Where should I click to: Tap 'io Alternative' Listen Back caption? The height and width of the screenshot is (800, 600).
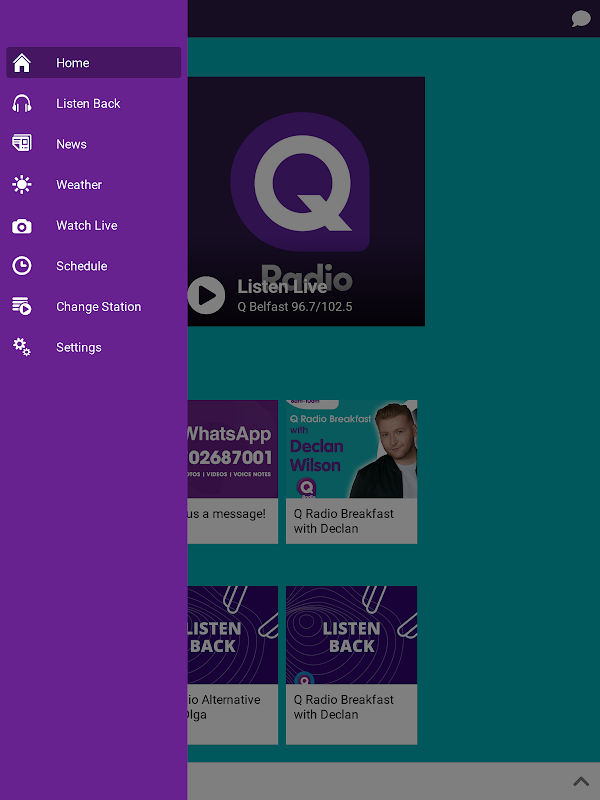pos(224,699)
